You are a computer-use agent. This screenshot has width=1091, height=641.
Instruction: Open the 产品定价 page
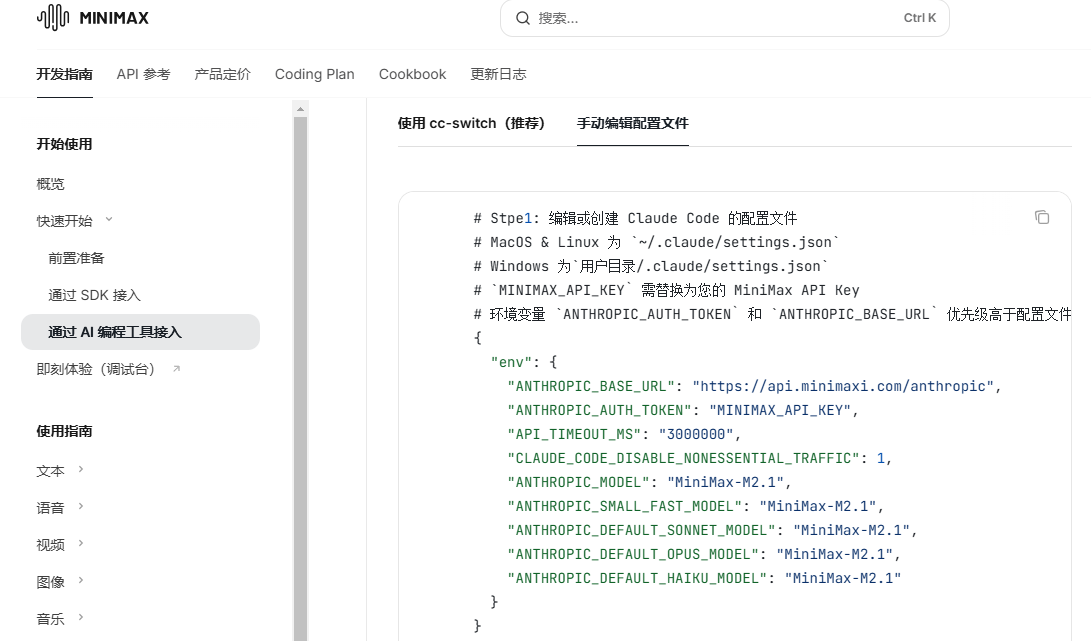point(222,74)
